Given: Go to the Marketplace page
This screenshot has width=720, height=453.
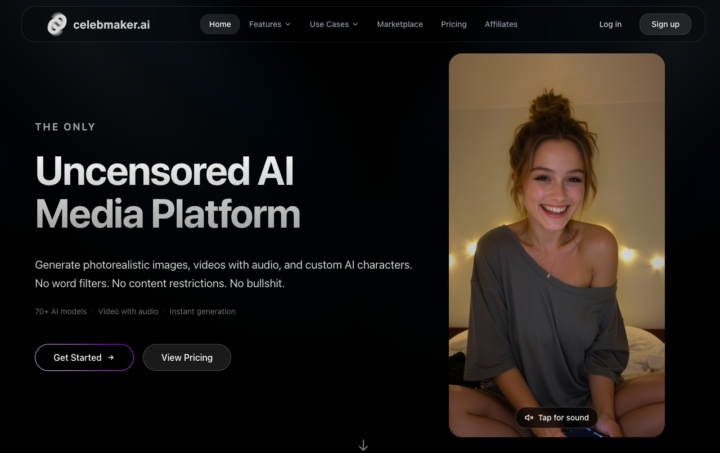Looking at the screenshot, I should pyautogui.click(x=399, y=24).
